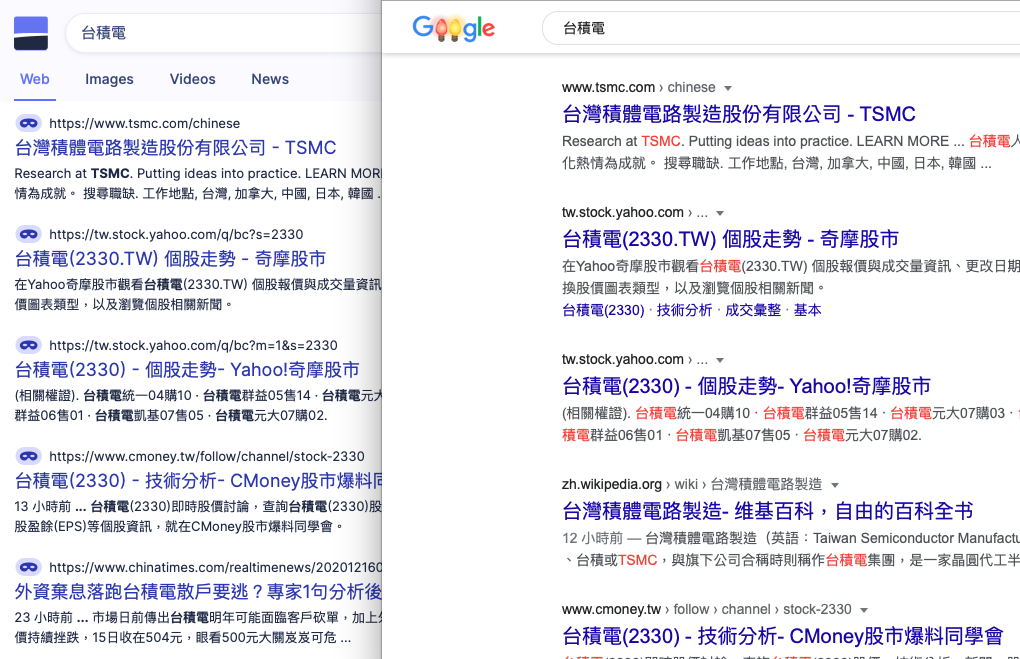Click mask icon beside yahoo bc?s=2330 URL
Screen dimensions: 1020x659
click(x=28, y=234)
